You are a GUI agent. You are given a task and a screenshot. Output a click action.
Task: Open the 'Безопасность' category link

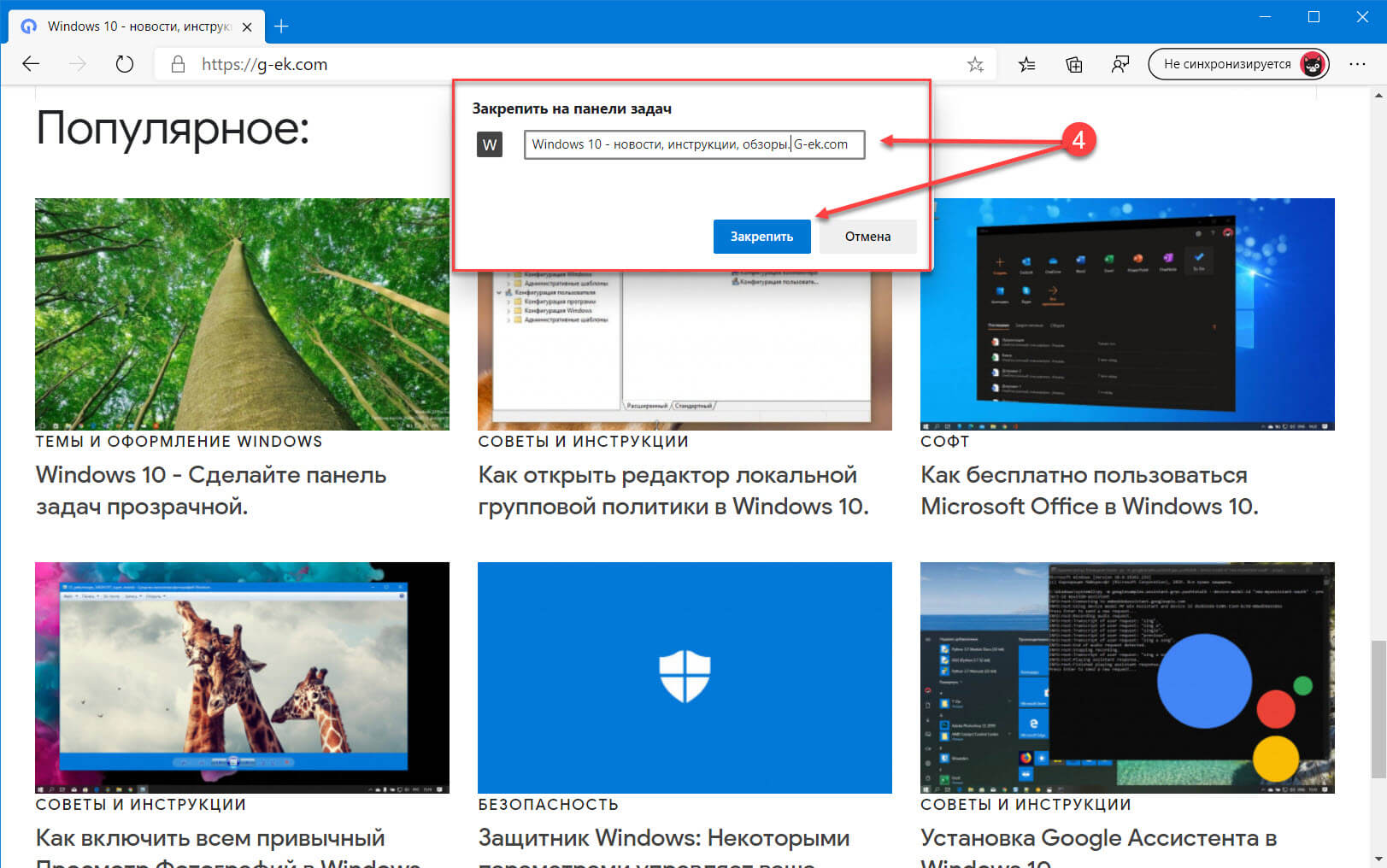[x=548, y=805]
